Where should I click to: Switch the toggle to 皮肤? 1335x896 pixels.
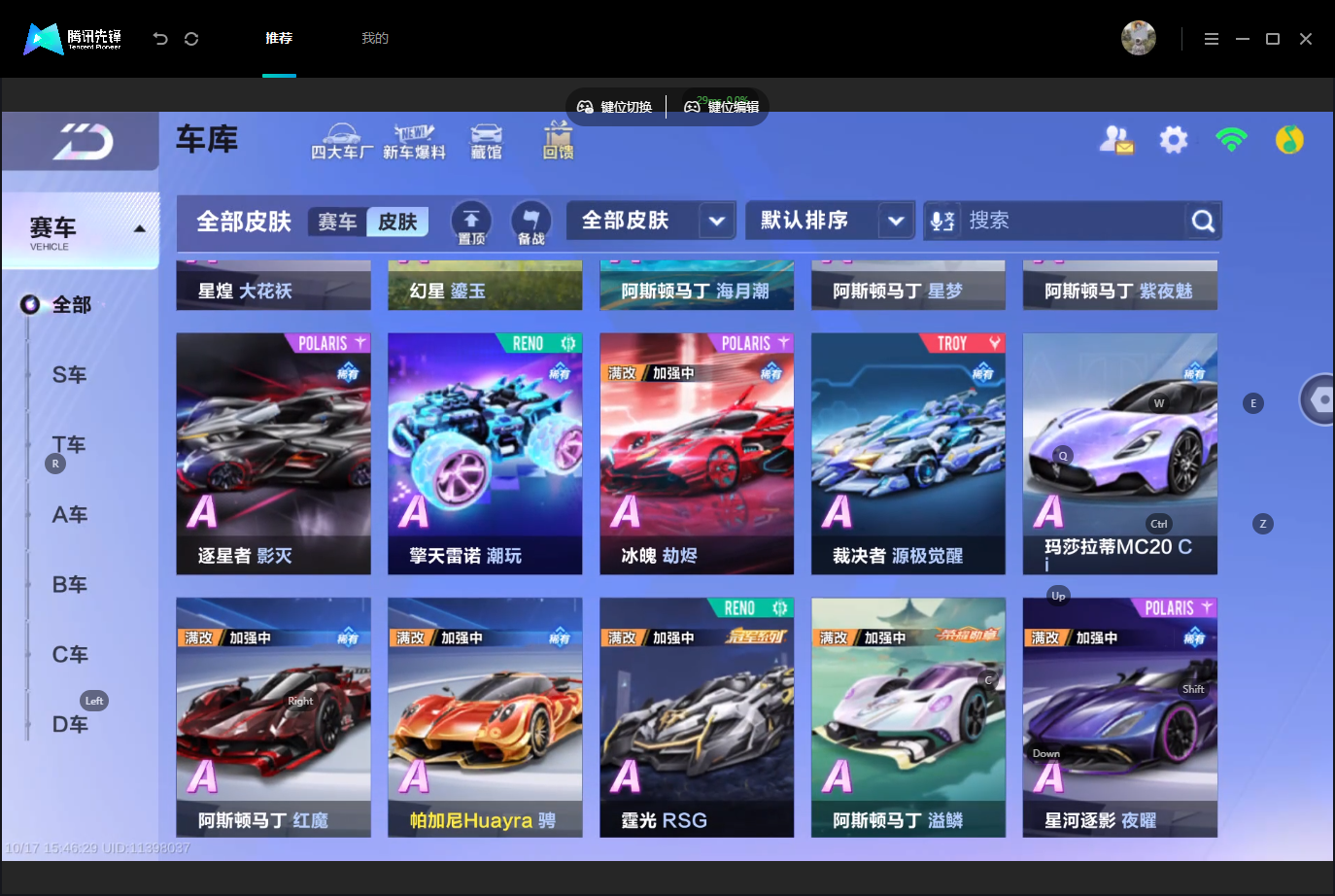[397, 222]
